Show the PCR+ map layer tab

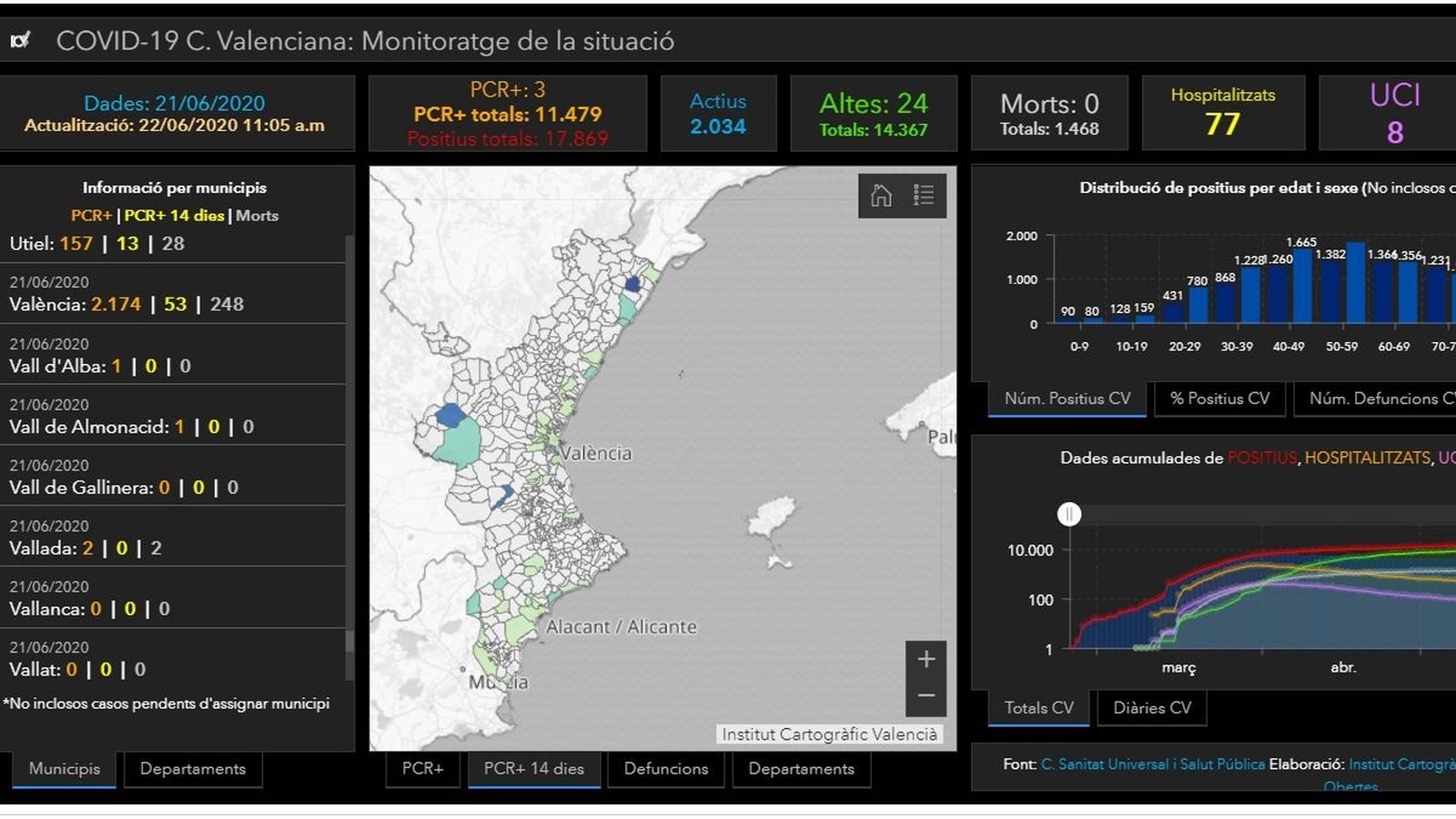[x=422, y=769]
